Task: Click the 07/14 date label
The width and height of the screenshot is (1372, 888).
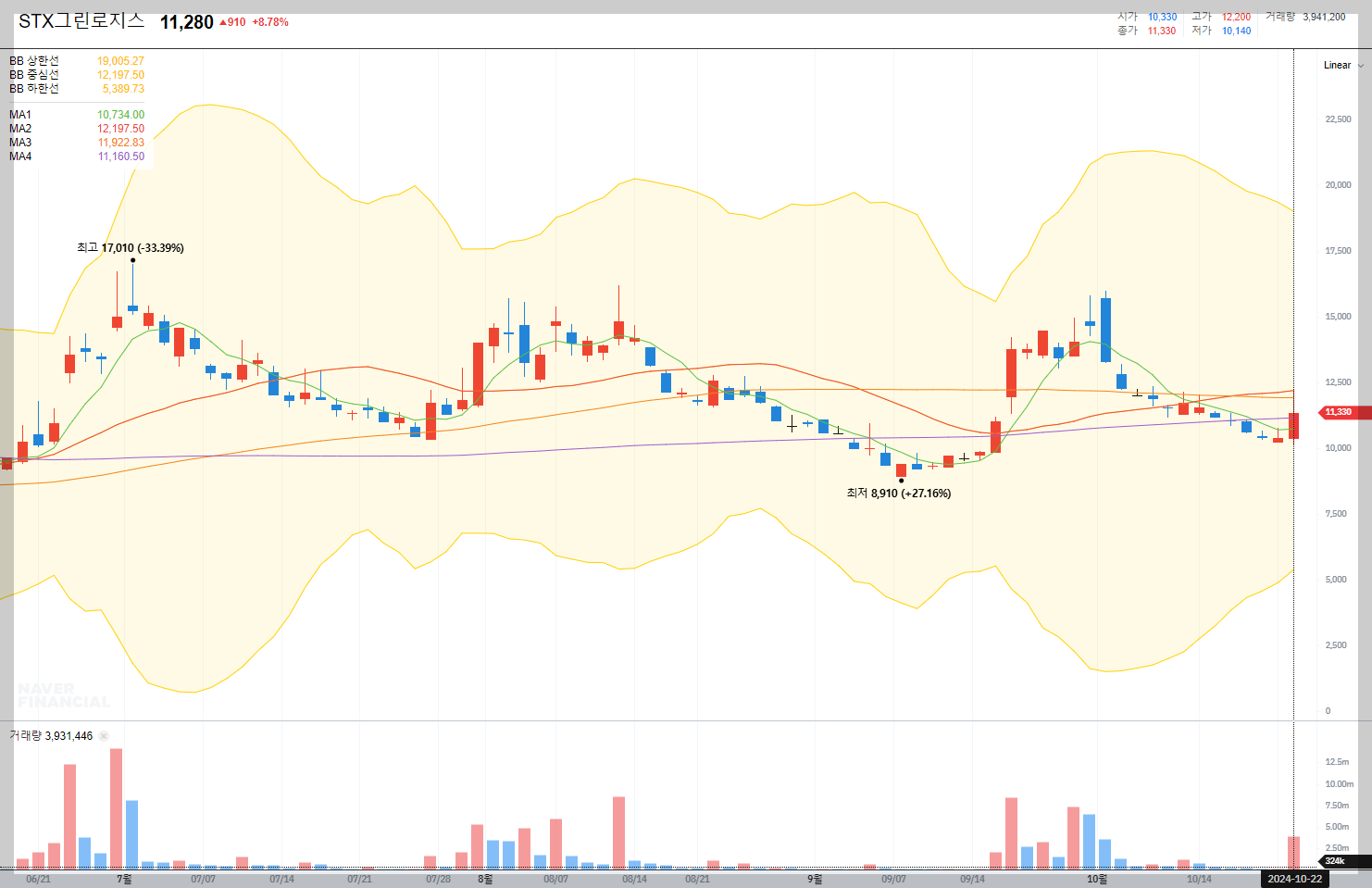Action: point(281,879)
